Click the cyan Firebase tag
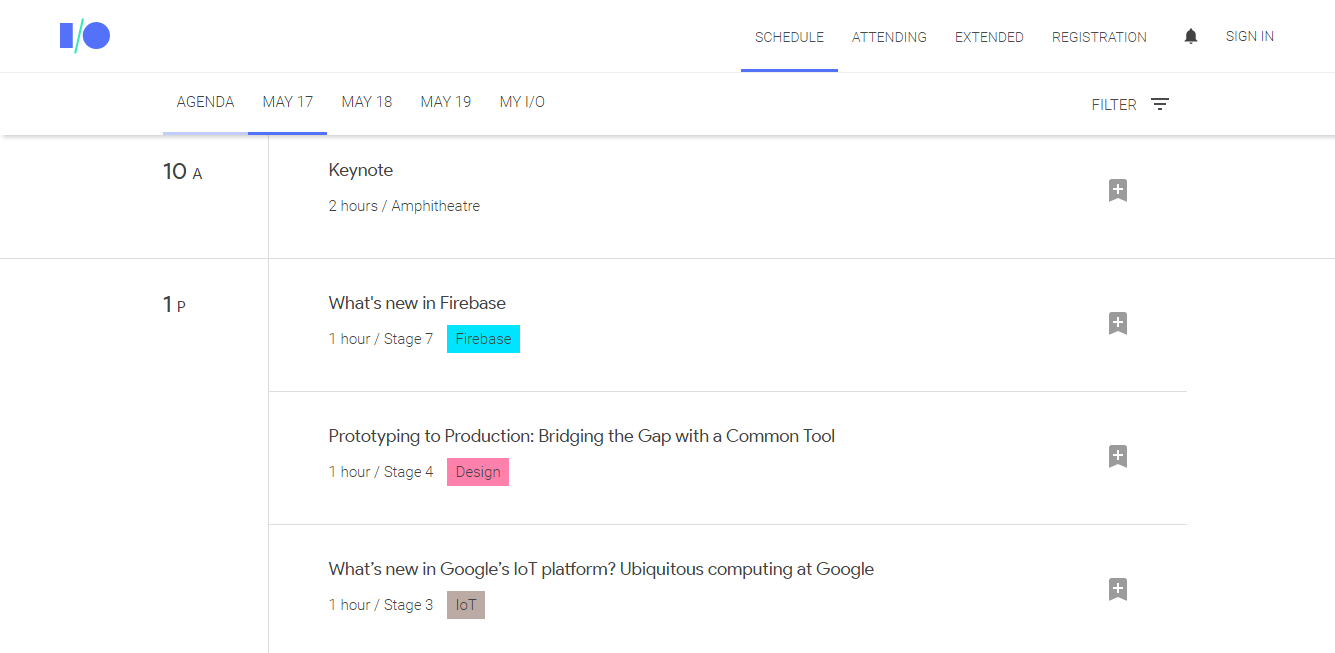Viewport: 1335px width, 653px height. 483,339
